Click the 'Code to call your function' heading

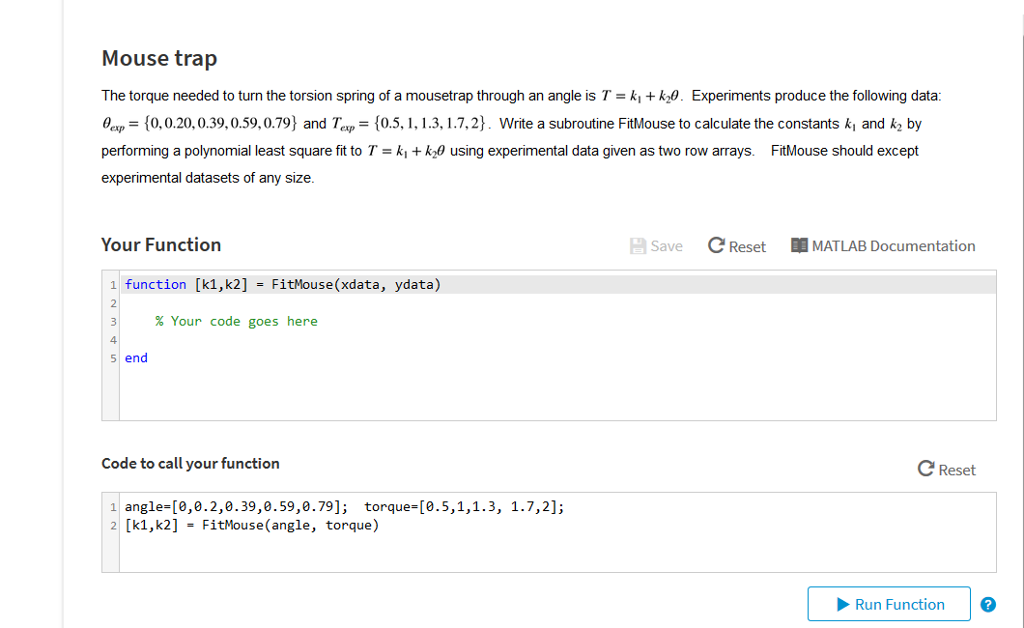pos(190,464)
